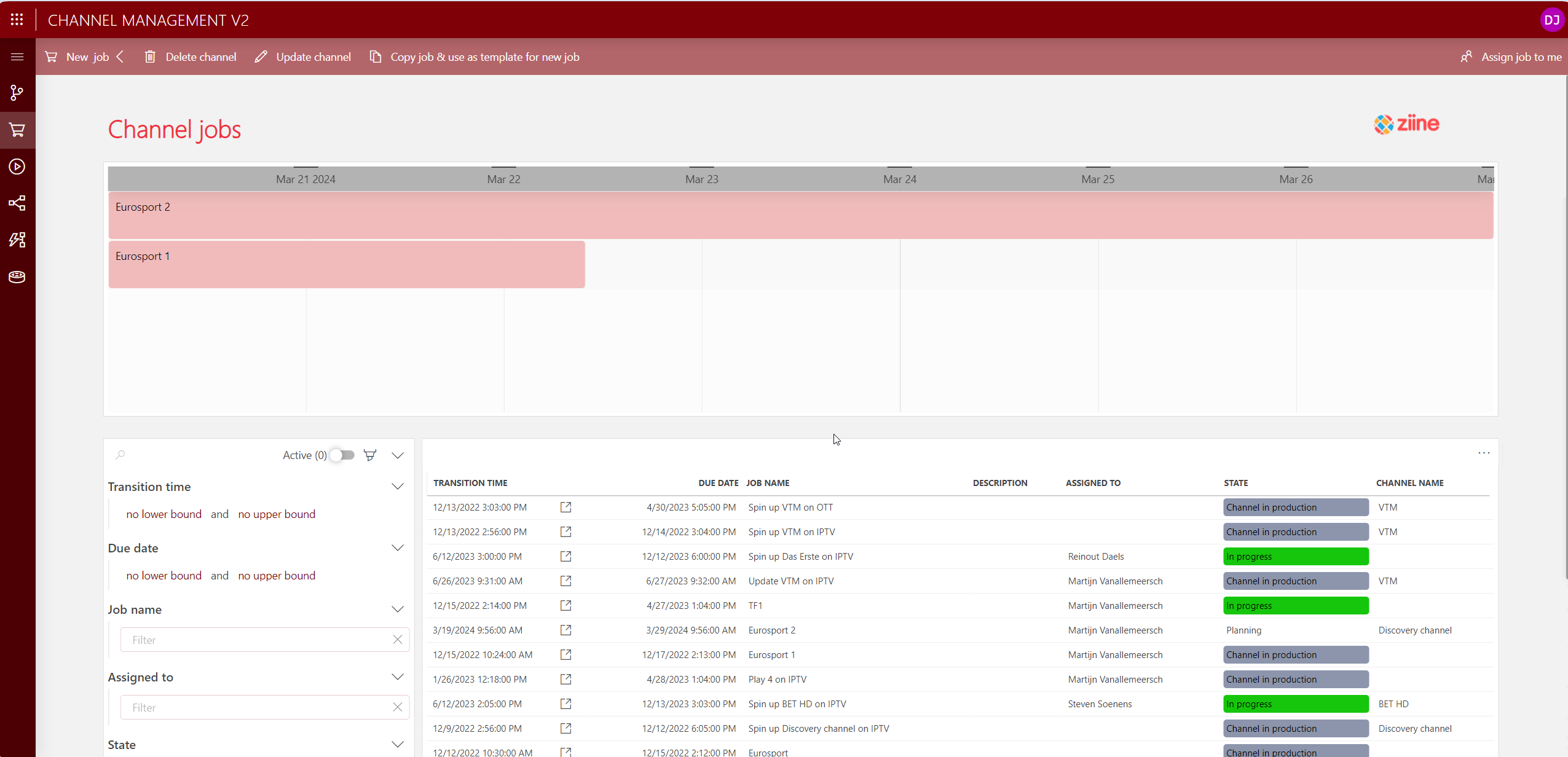Clear the Assigned to filter field

tap(398, 707)
